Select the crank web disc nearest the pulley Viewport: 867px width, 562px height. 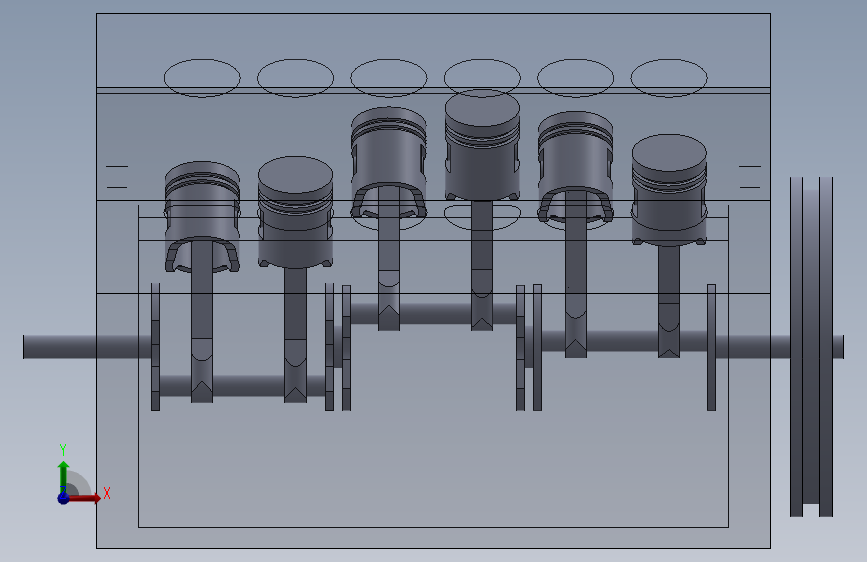(712, 347)
